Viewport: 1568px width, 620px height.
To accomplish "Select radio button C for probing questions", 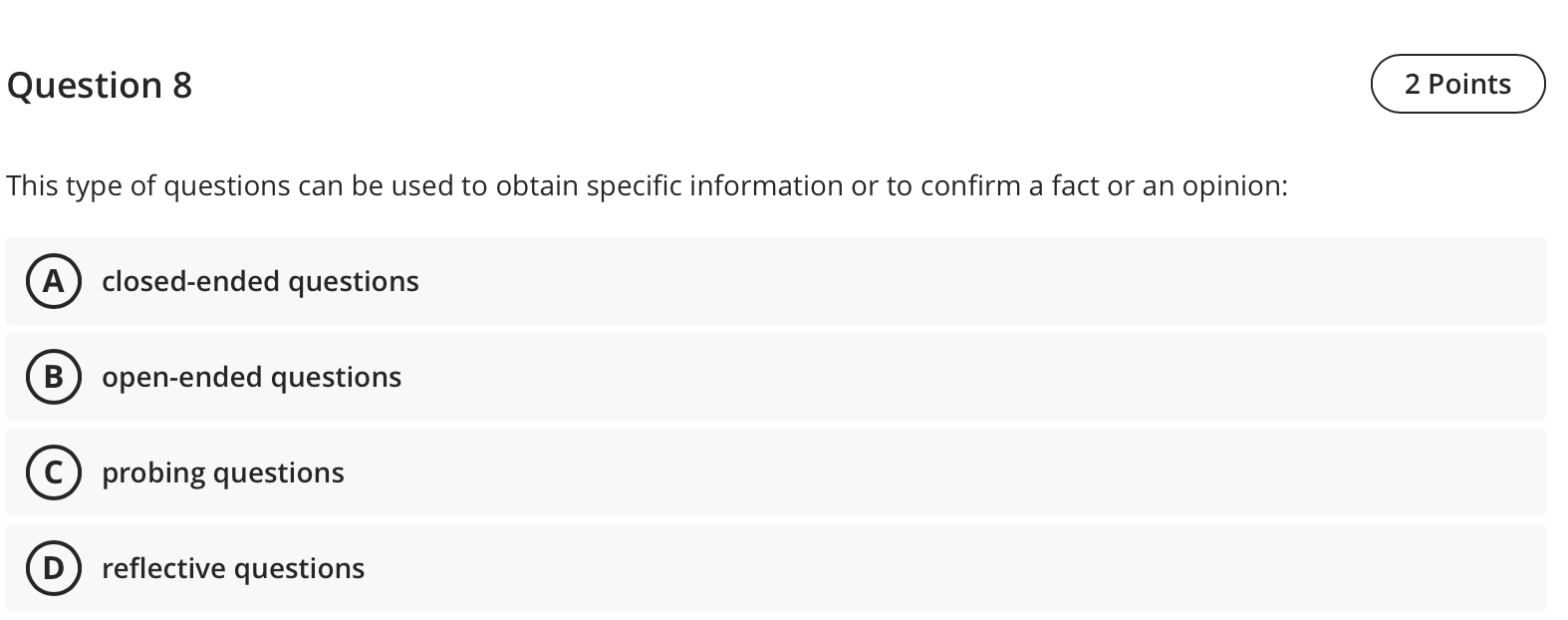I will 55,472.
